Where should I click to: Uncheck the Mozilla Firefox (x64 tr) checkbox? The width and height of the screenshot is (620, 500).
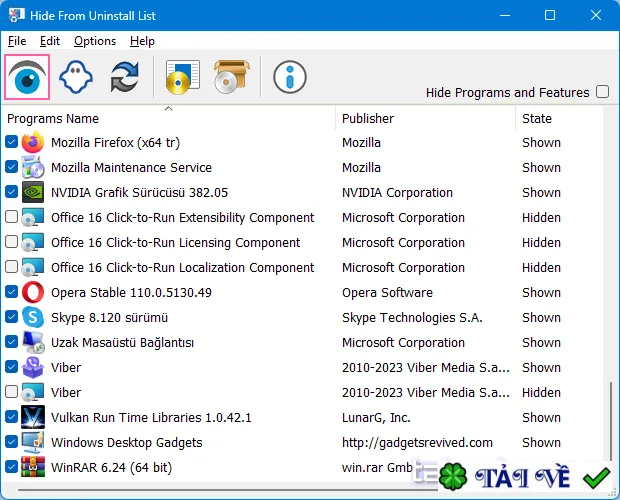11,142
